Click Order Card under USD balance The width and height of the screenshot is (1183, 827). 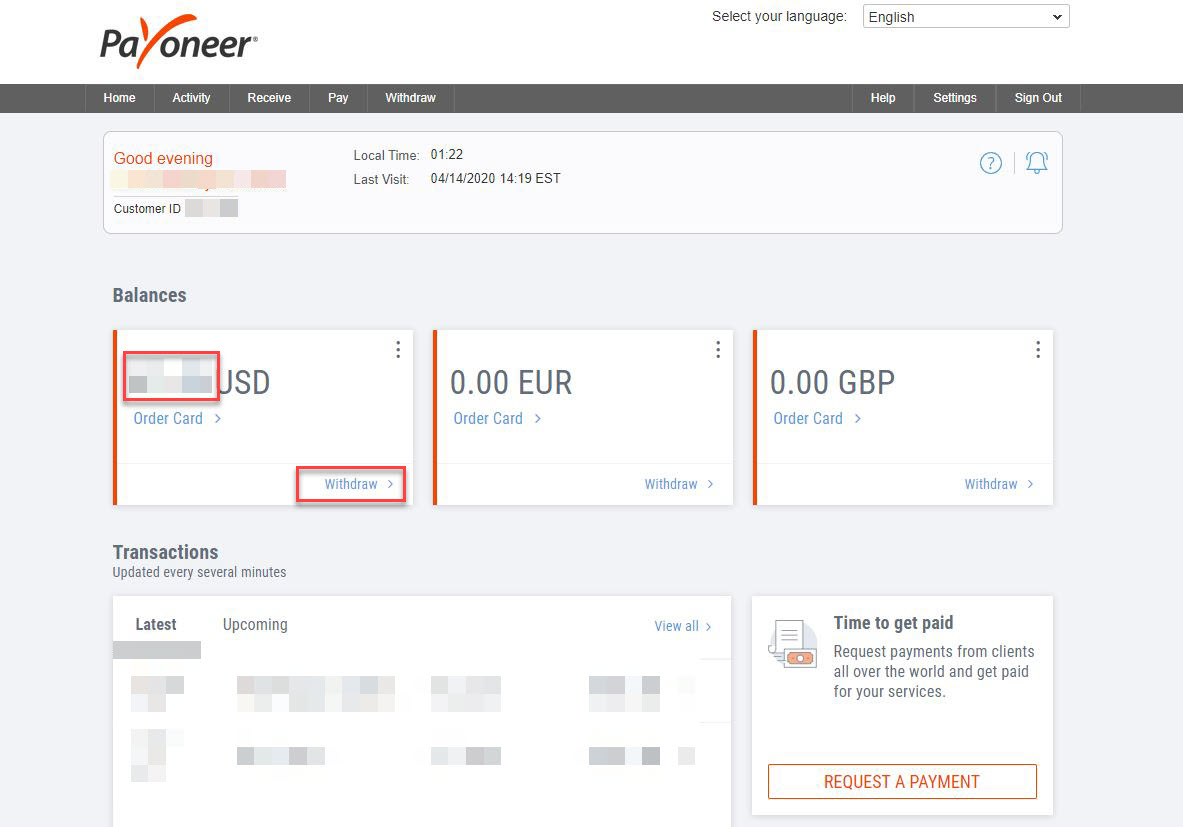pyautogui.click(x=177, y=419)
